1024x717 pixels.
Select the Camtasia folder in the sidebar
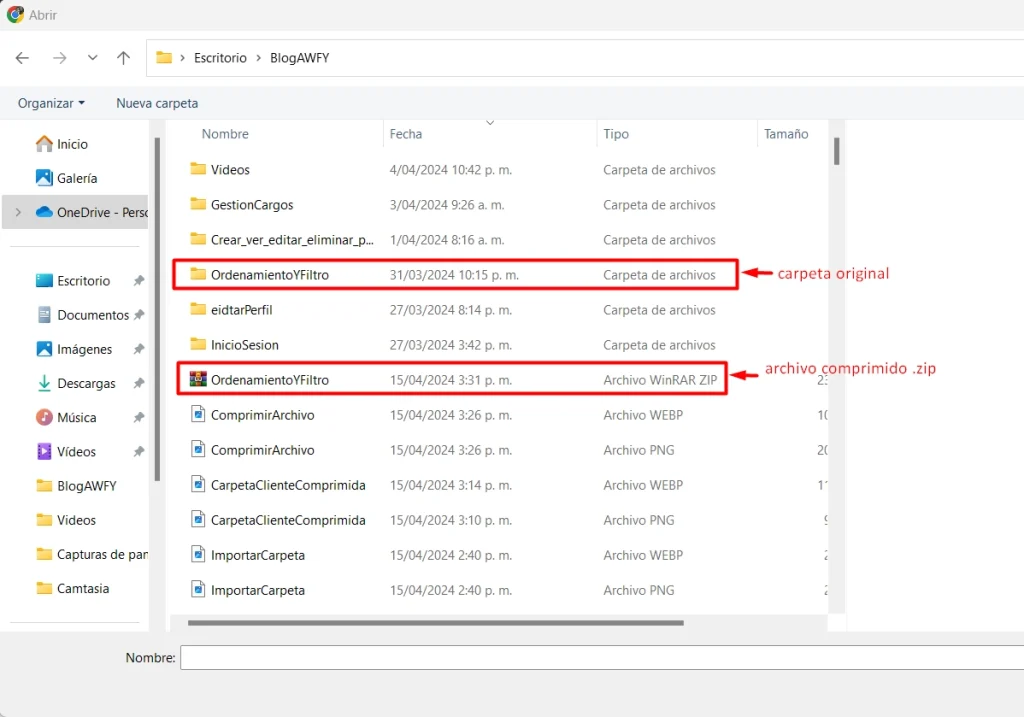coord(72,588)
